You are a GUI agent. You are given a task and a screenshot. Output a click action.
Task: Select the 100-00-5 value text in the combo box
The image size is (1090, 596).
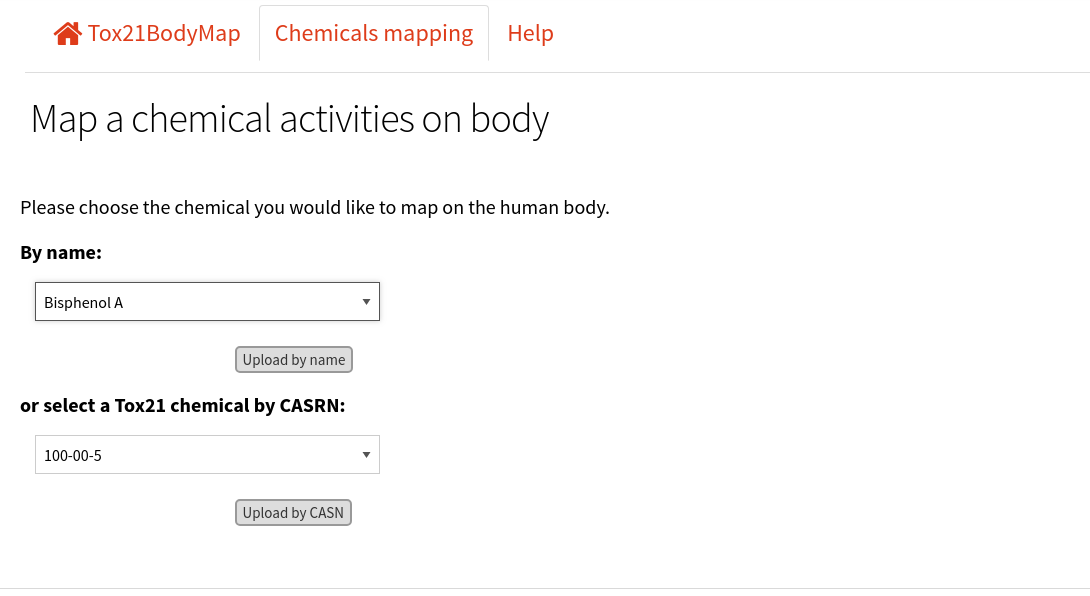(73, 456)
